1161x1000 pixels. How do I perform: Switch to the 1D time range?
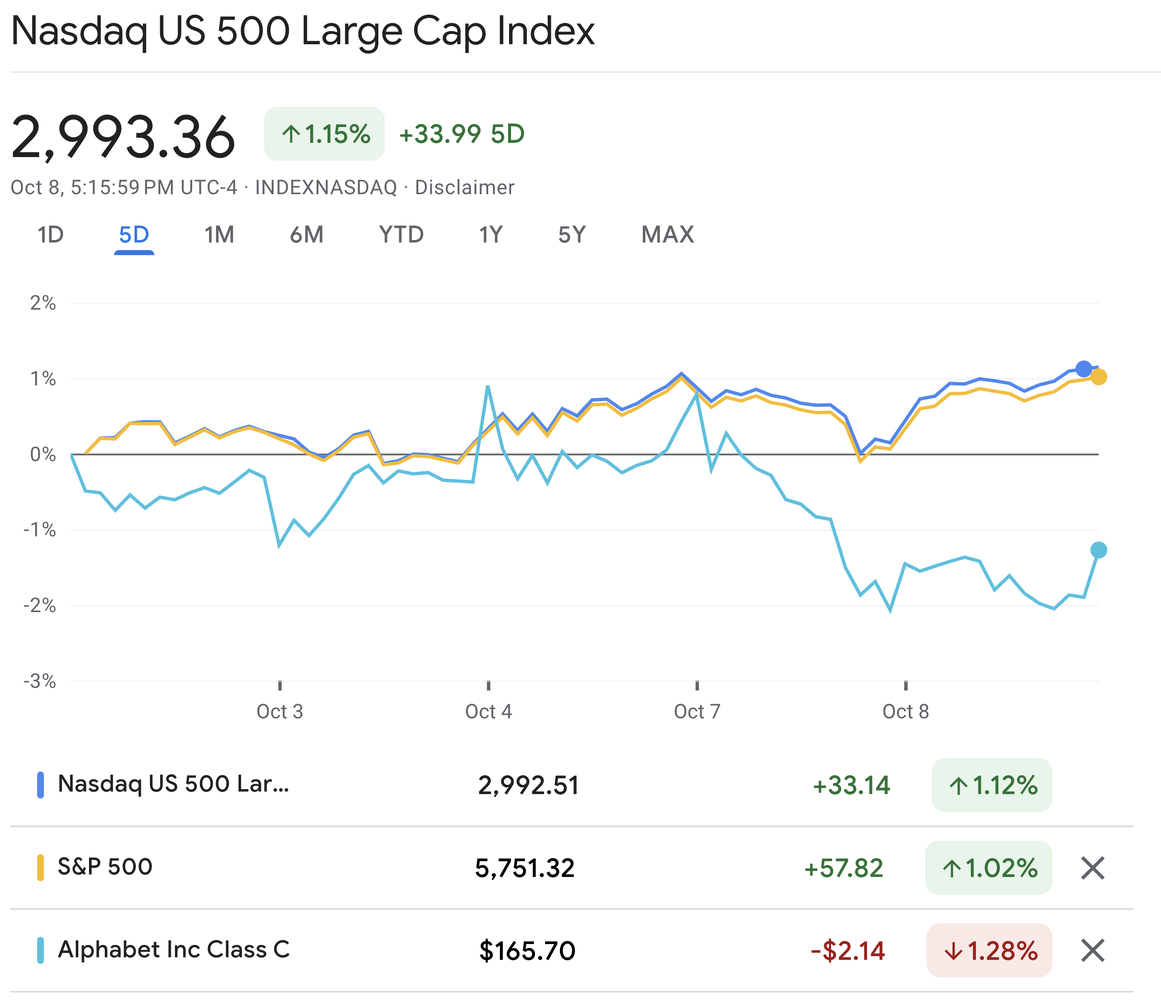pos(51,235)
